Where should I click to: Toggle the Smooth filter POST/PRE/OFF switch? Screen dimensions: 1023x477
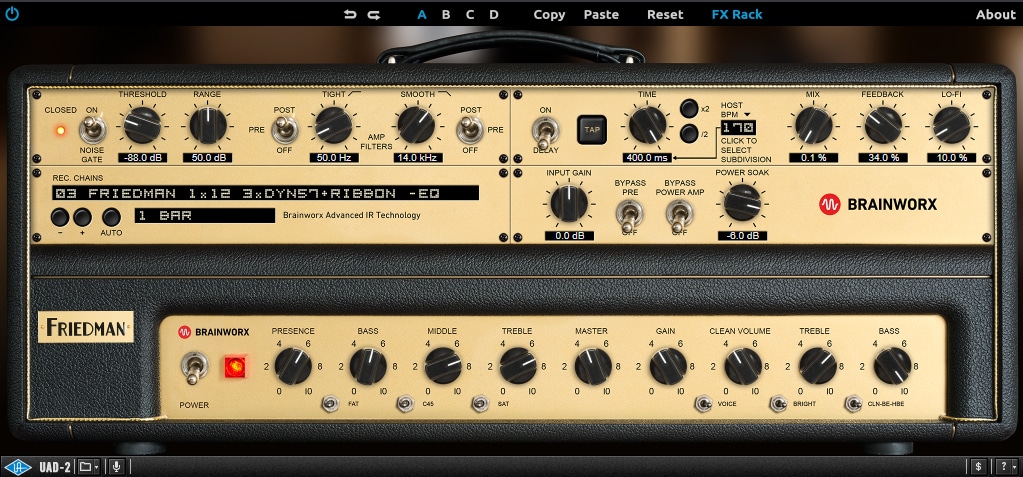[470, 130]
